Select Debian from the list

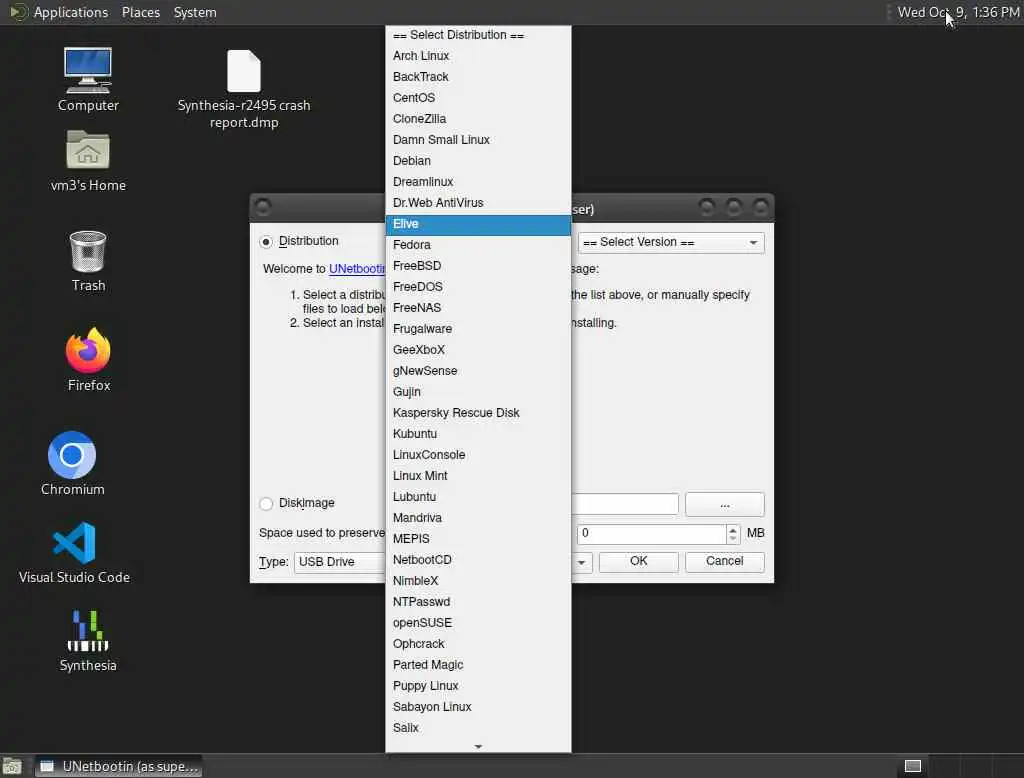(x=478, y=161)
